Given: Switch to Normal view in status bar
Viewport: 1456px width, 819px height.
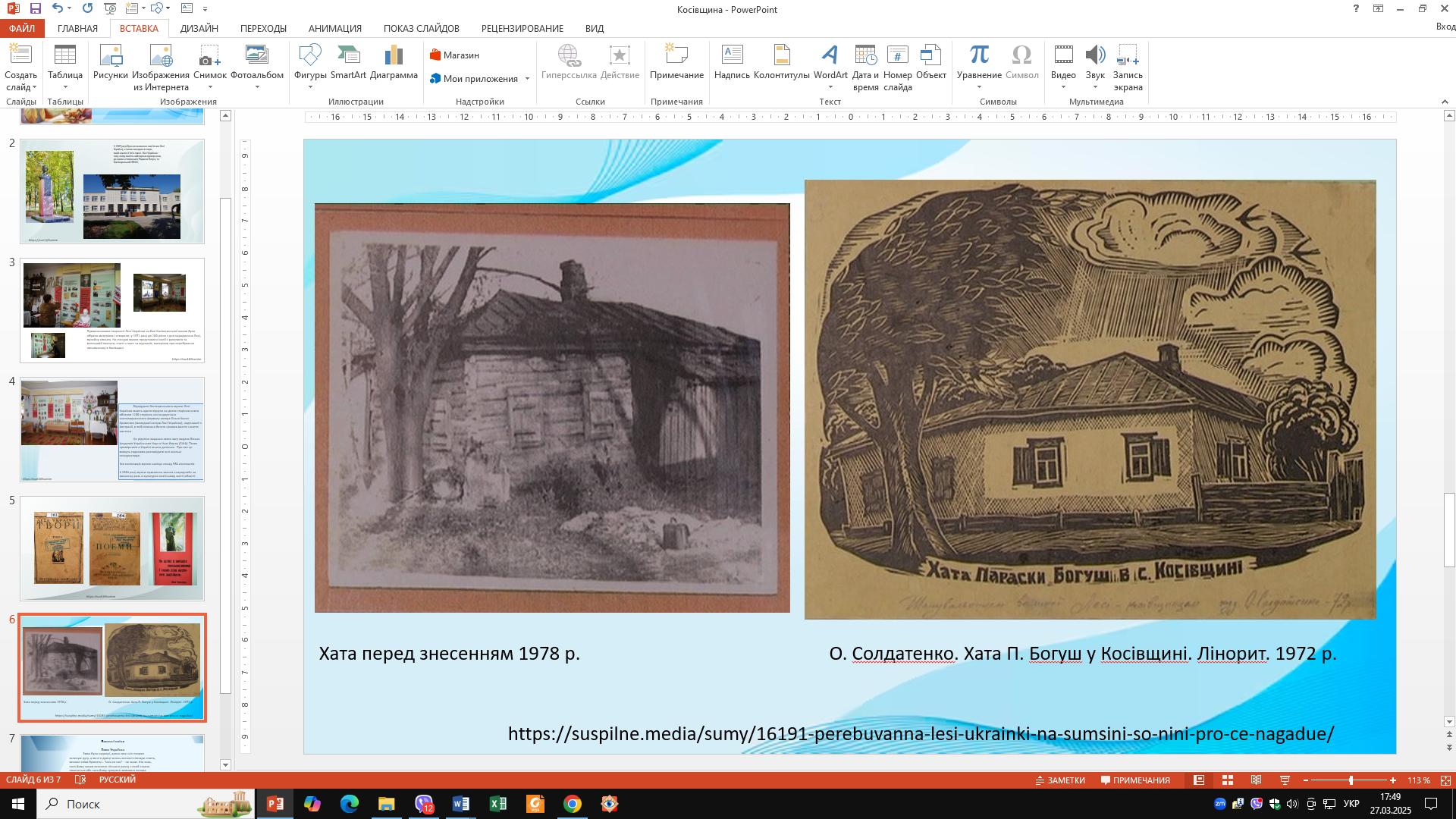Looking at the screenshot, I should tap(1199, 780).
